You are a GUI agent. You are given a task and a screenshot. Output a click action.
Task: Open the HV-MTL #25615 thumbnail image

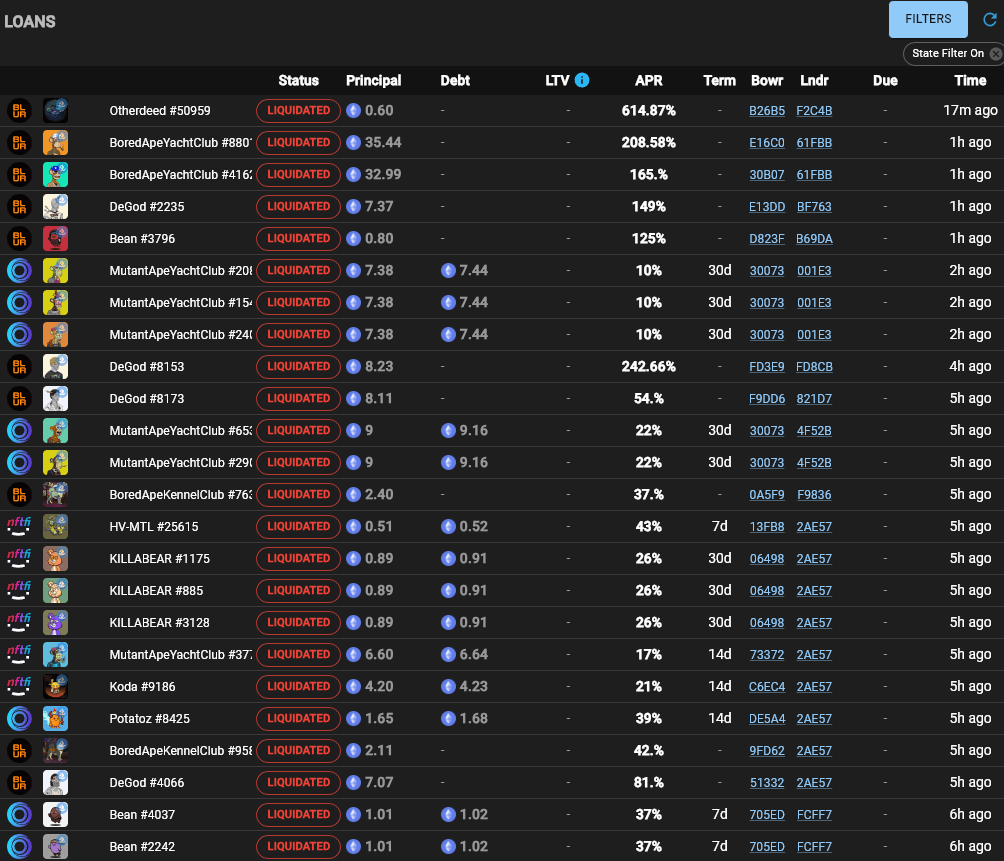[56, 526]
